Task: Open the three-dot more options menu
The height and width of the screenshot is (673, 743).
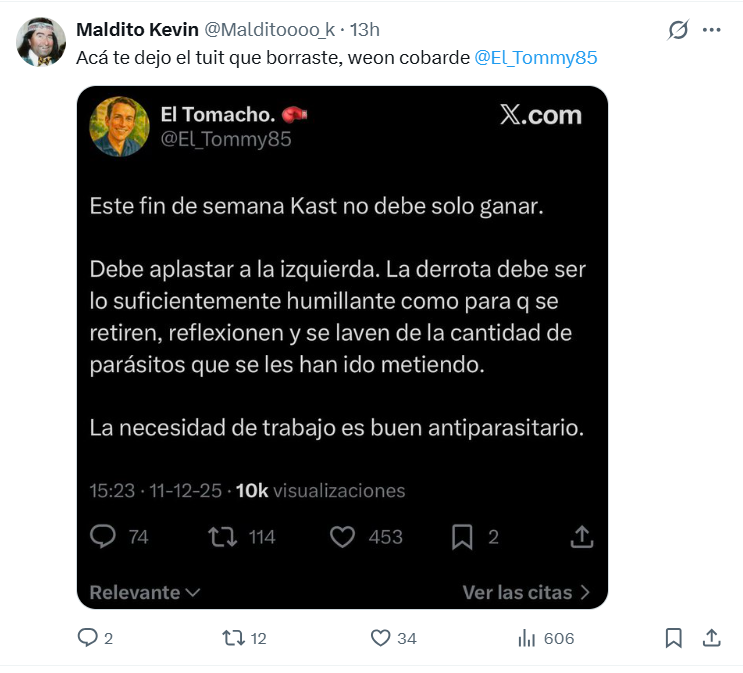Action: point(712,30)
